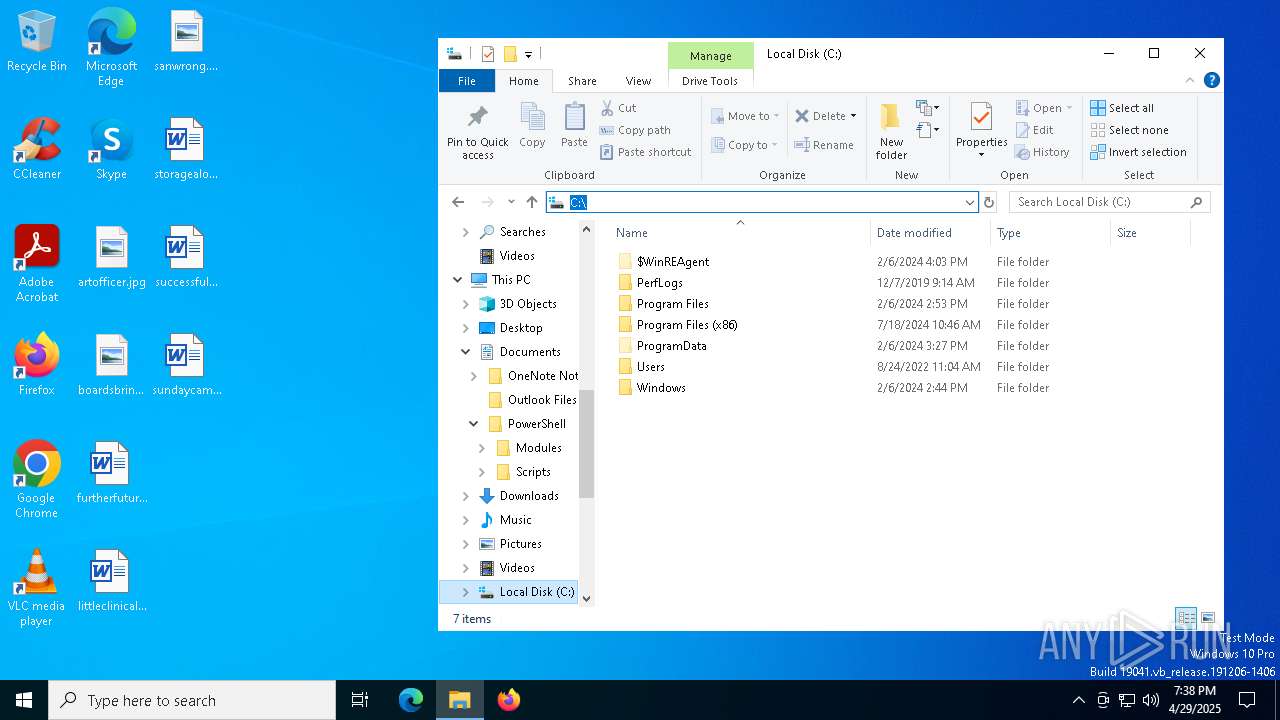The width and height of the screenshot is (1280, 720).
Task: Collapse This PC tree node
Action: click(458, 280)
